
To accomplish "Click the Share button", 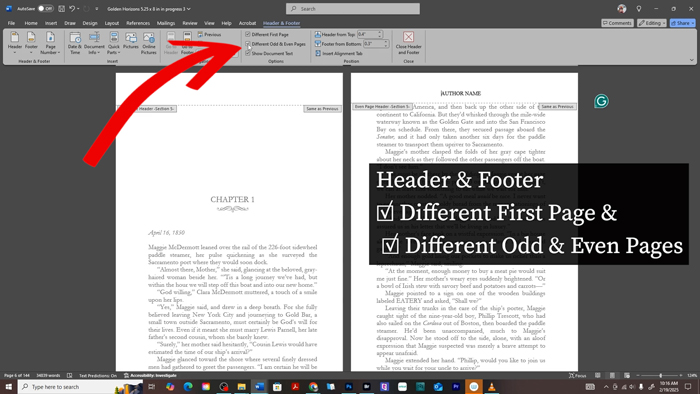I will (683, 23).
